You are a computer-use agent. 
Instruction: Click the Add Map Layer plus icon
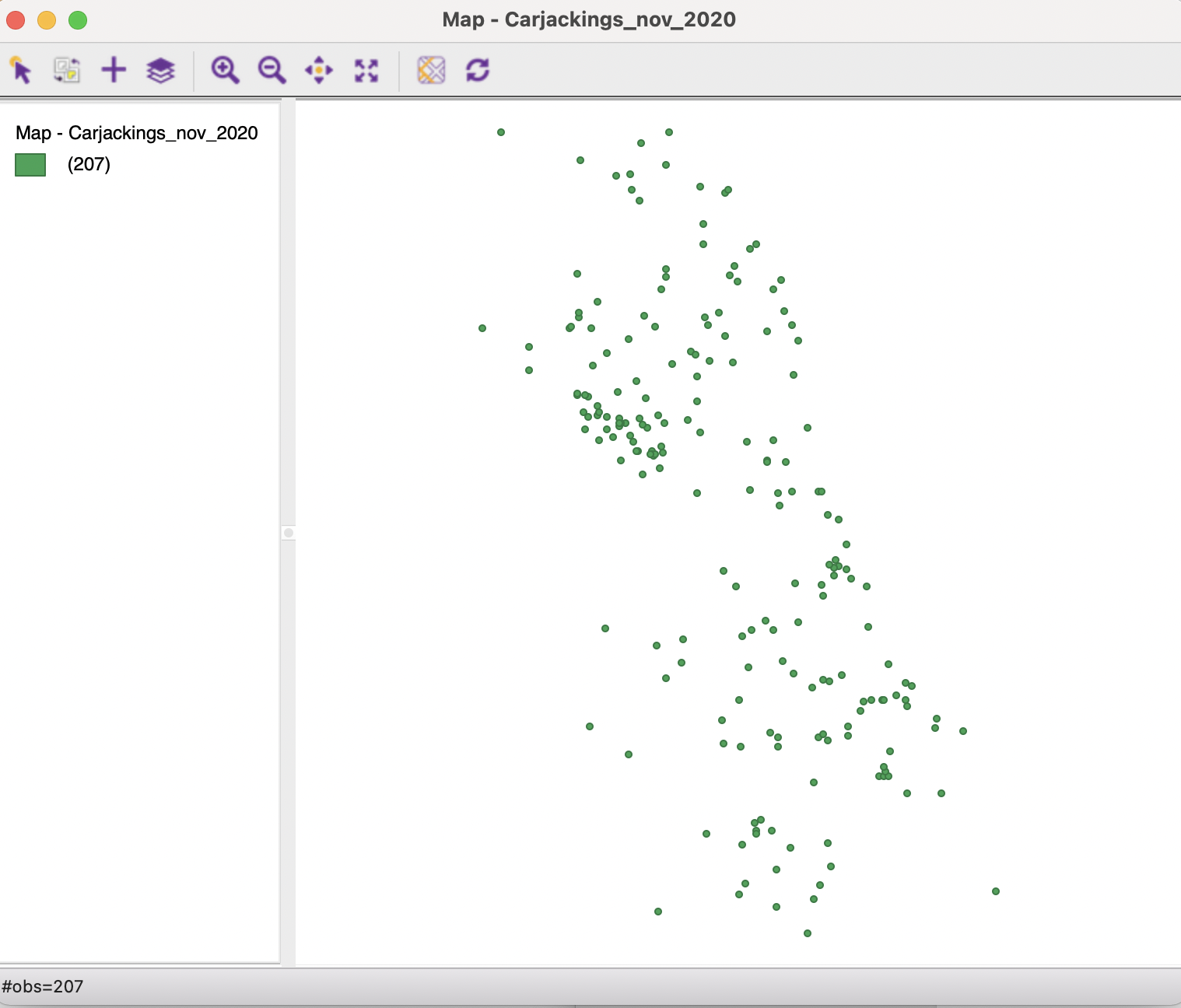point(114,70)
